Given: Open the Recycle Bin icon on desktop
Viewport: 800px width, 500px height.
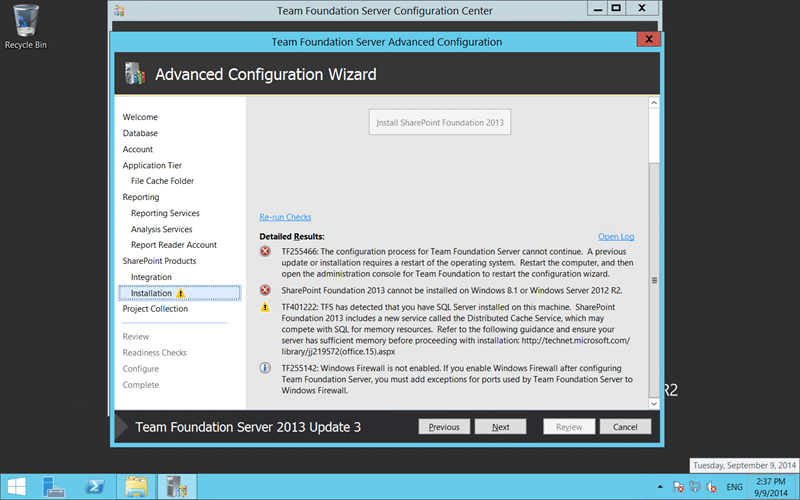Looking at the screenshot, I should (x=26, y=27).
